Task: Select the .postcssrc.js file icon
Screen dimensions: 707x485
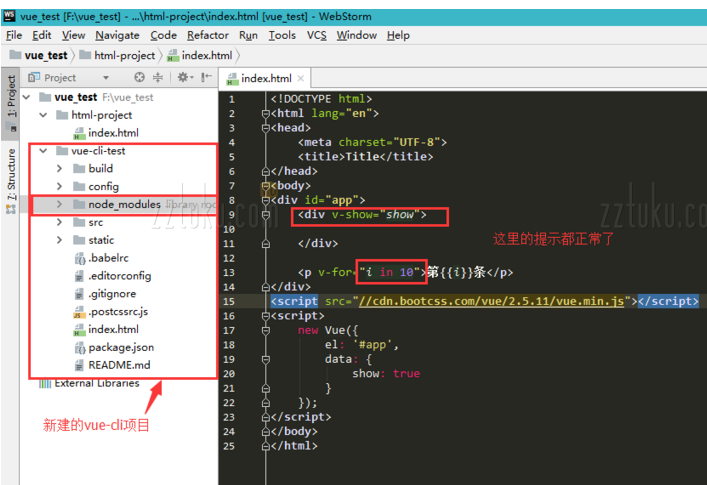Action: click(x=79, y=312)
